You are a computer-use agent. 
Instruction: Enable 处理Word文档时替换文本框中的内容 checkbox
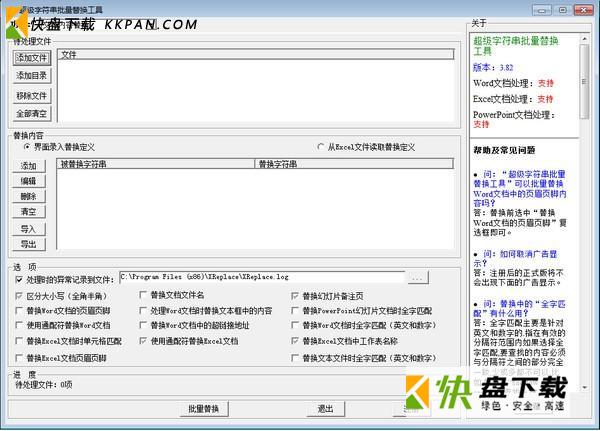pos(143,311)
